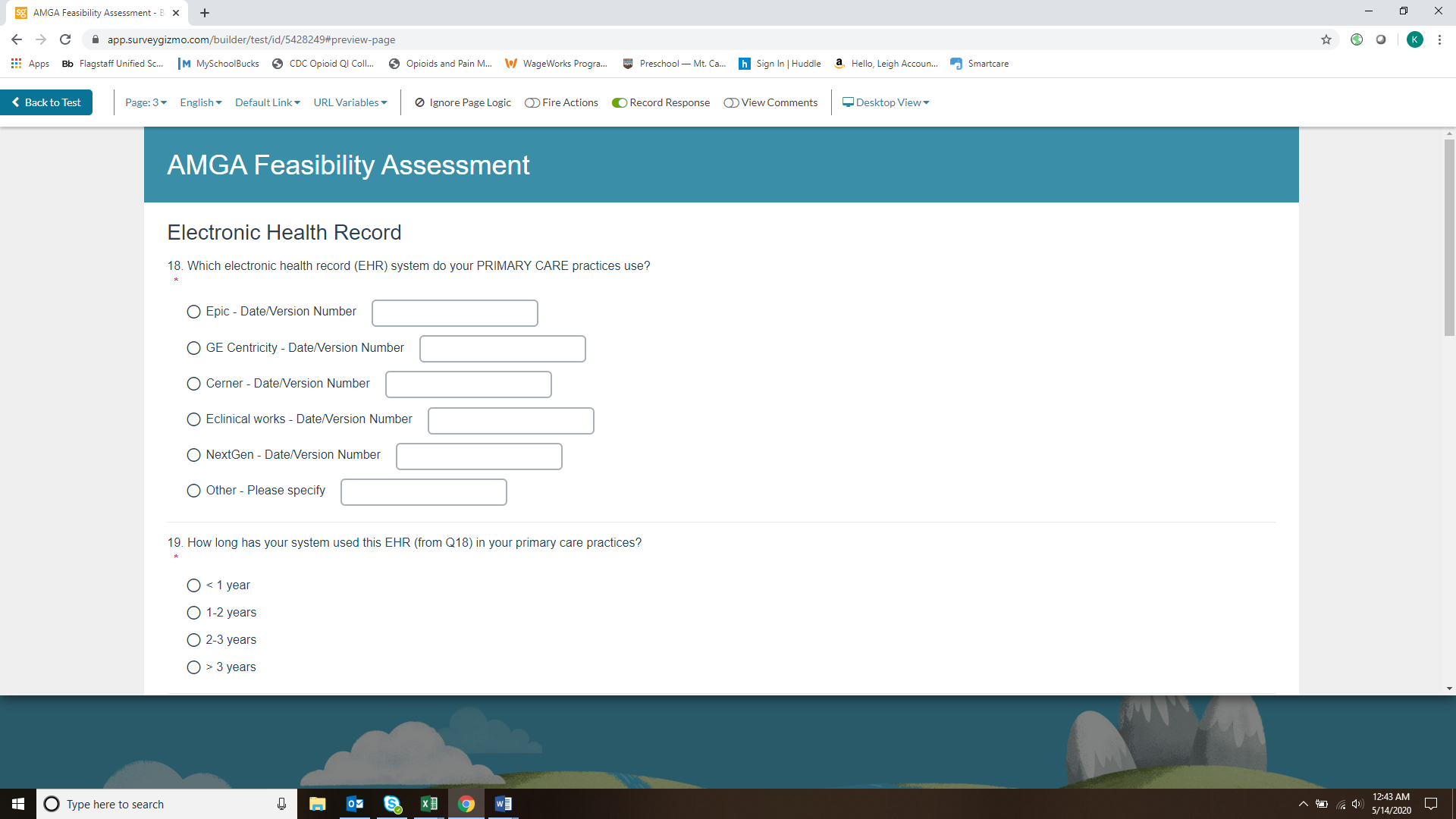Click the Cerner Date/Version Number text field
Image resolution: width=1456 pixels, height=819 pixels.
click(468, 384)
